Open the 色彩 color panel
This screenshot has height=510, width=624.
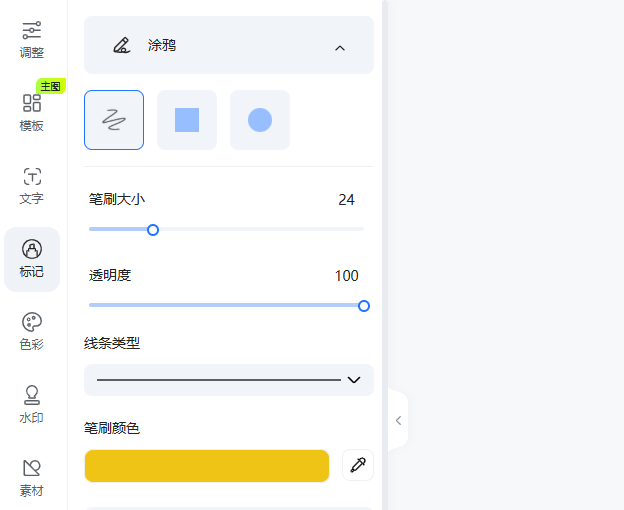[x=32, y=332]
